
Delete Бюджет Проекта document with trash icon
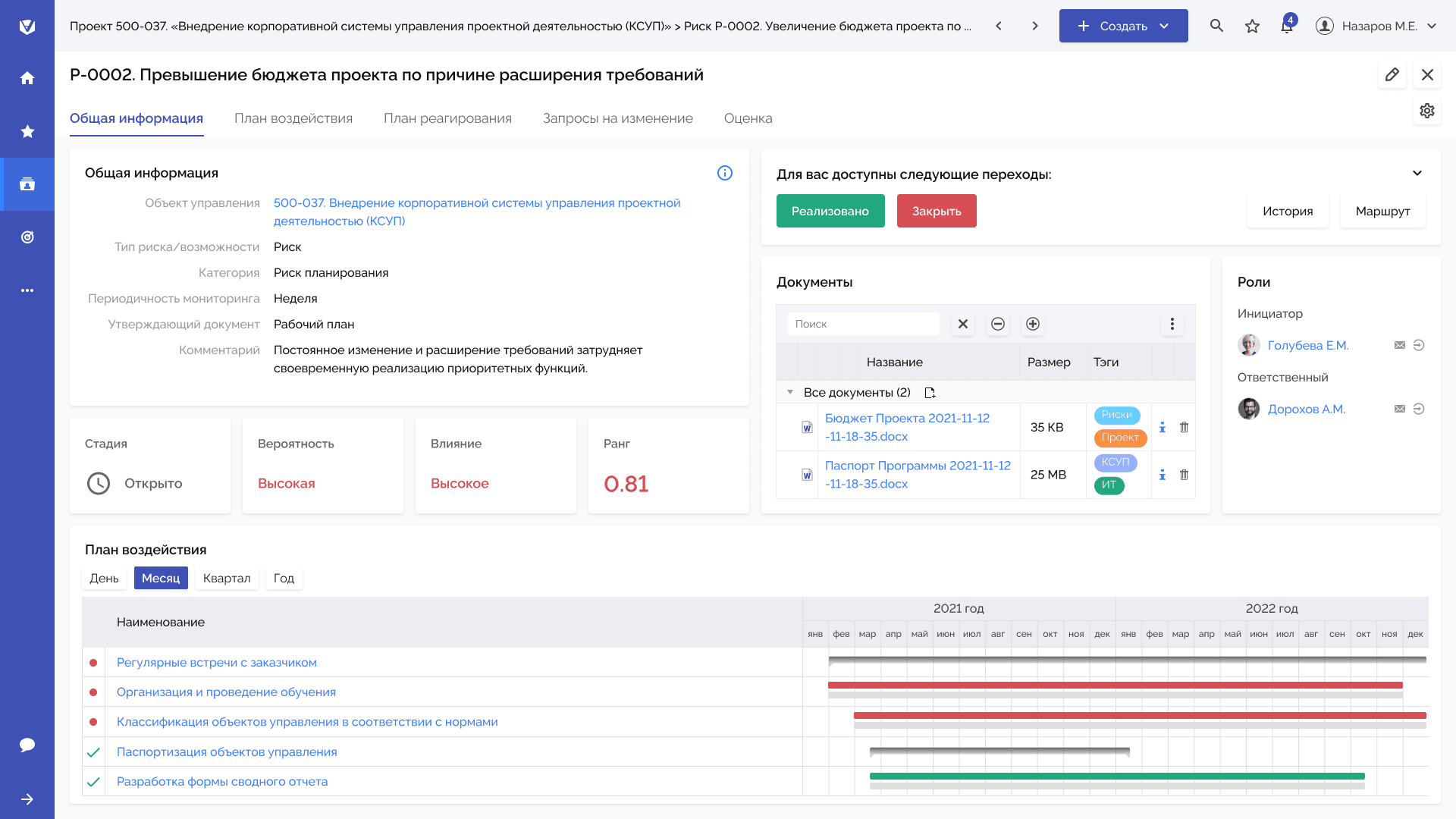pyautogui.click(x=1184, y=427)
